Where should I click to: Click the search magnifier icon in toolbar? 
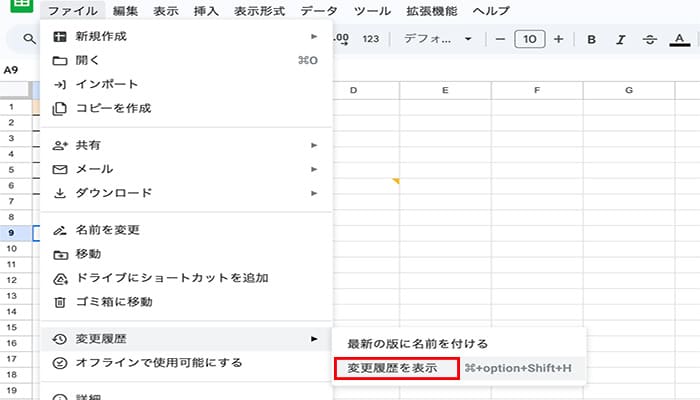pyautogui.click(x=29, y=39)
